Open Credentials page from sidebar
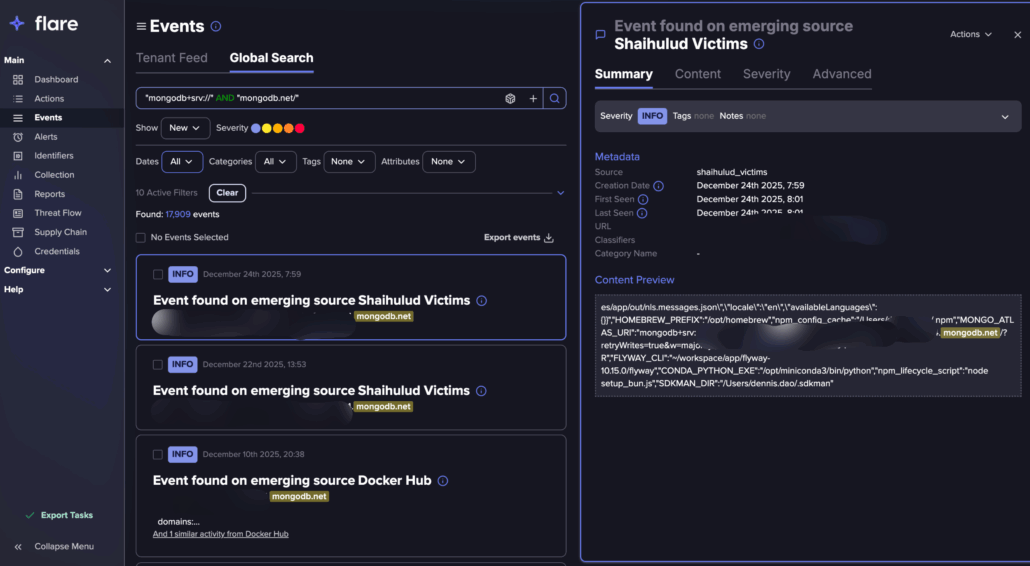The height and width of the screenshot is (566, 1030). [57, 251]
